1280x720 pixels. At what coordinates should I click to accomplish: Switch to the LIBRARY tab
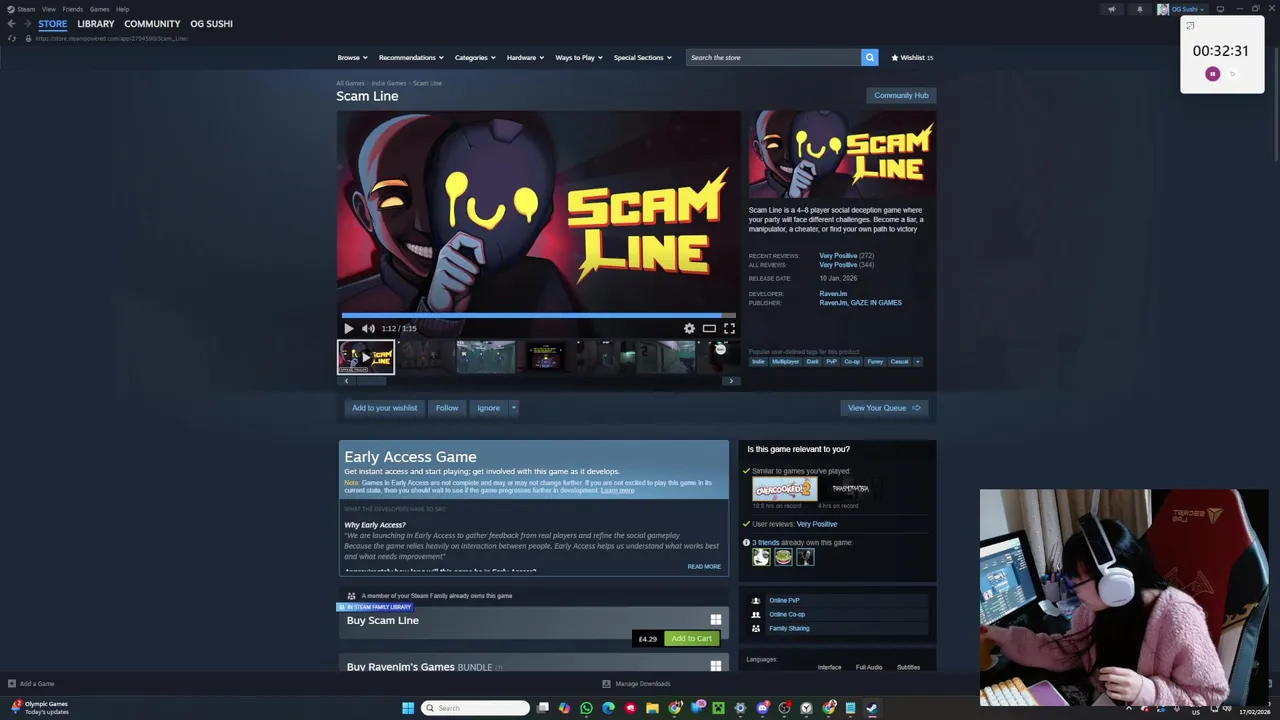pyautogui.click(x=96, y=24)
